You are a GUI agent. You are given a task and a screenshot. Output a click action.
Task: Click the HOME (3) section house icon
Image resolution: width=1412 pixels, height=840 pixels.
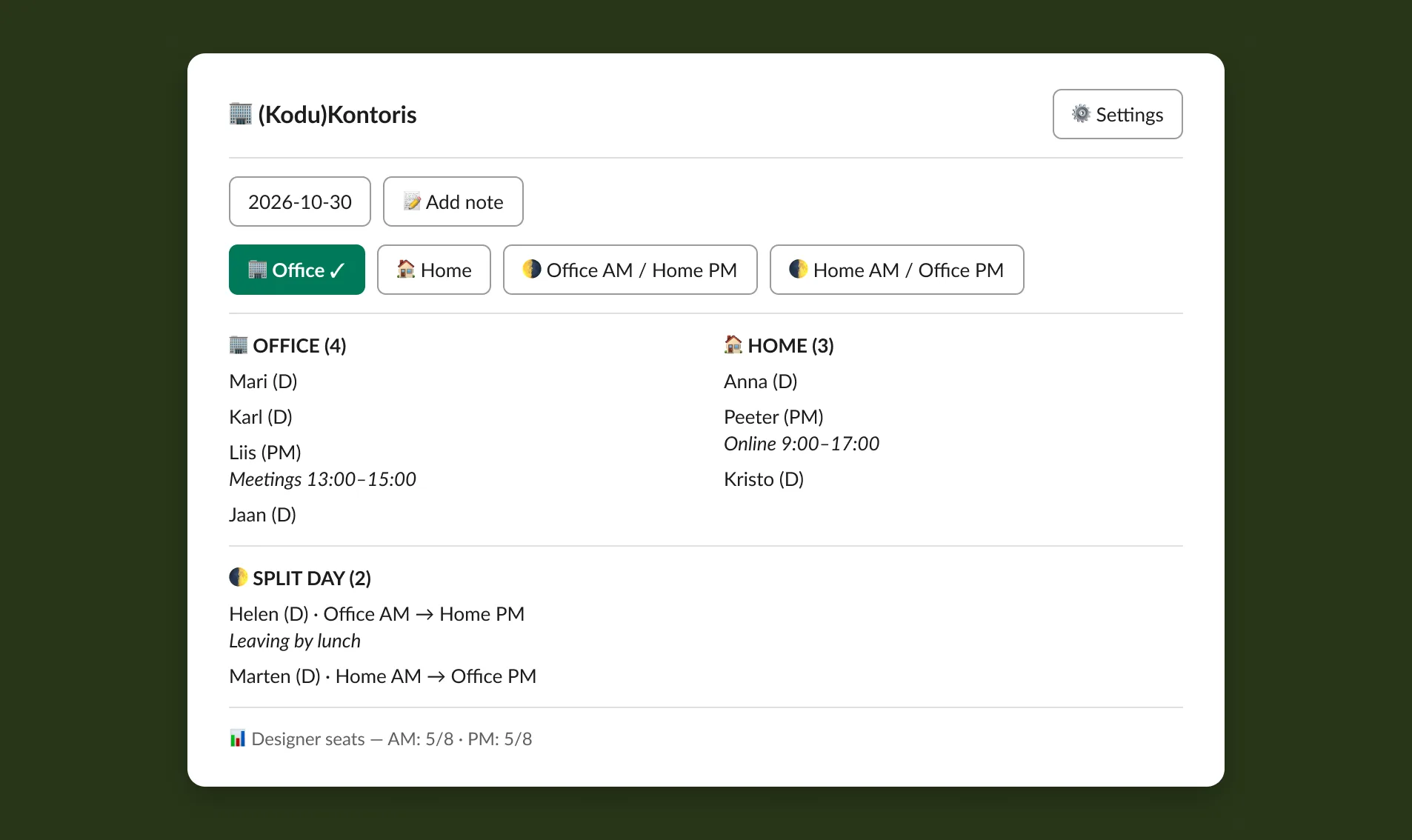pyautogui.click(x=733, y=345)
